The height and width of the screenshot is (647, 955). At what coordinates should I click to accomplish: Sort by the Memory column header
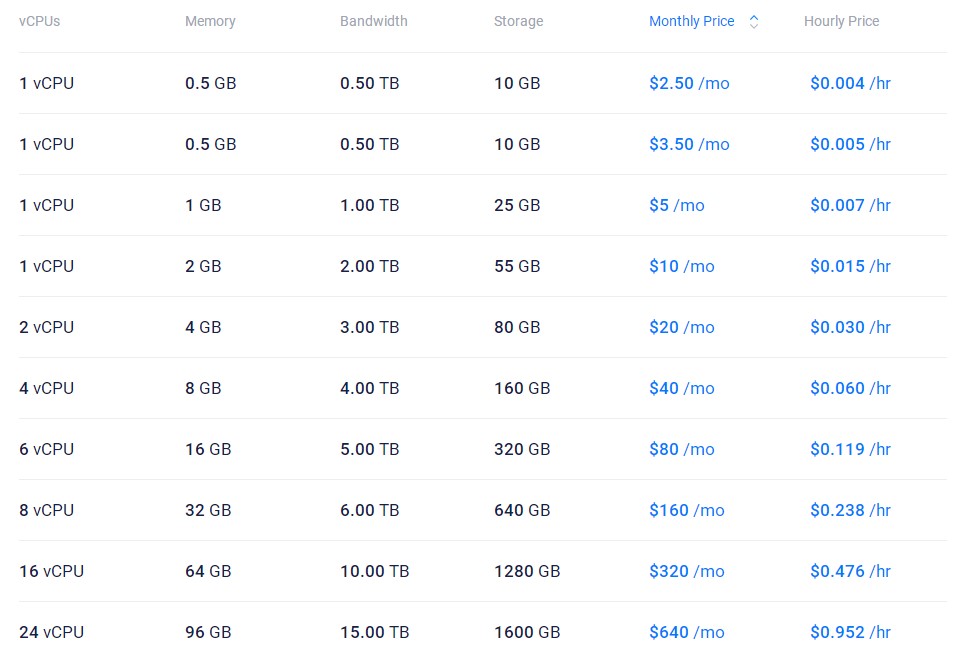pyautogui.click(x=210, y=21)
